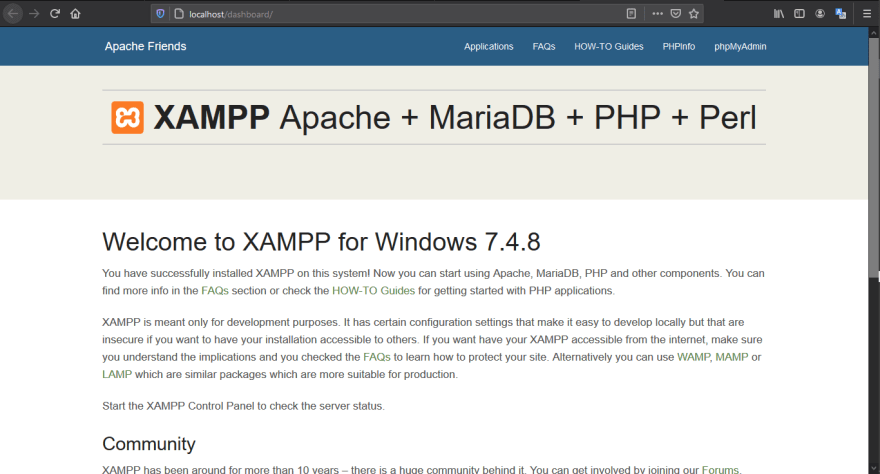Image resolution: width=880 pixels, height=474 pixels.
Task: Toggle Reader View in address bar
Action: pos(631,14)
